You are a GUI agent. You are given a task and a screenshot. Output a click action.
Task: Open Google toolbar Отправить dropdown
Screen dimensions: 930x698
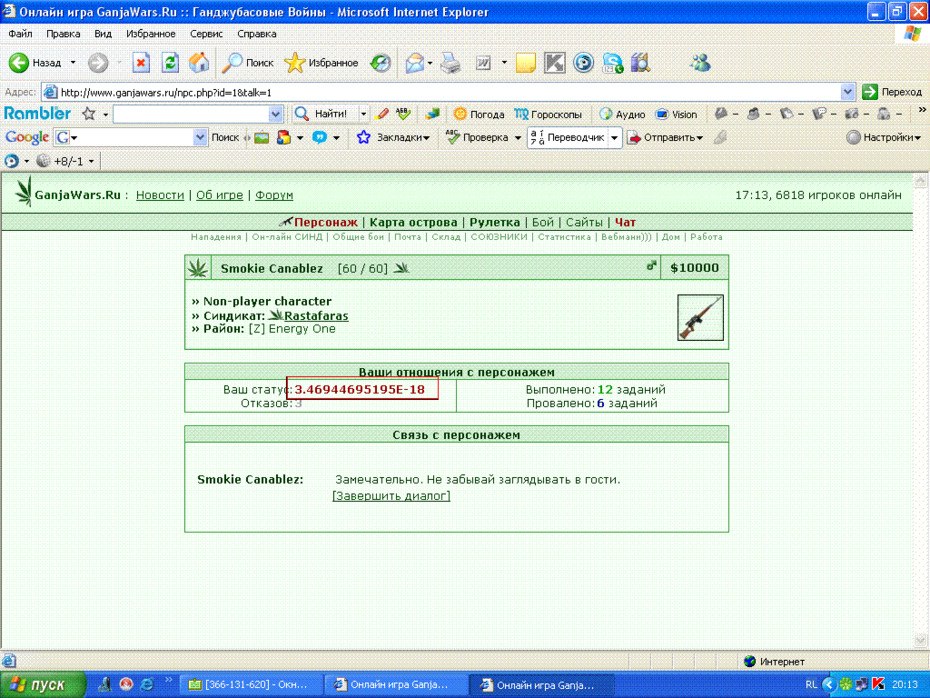coord(665,138)
